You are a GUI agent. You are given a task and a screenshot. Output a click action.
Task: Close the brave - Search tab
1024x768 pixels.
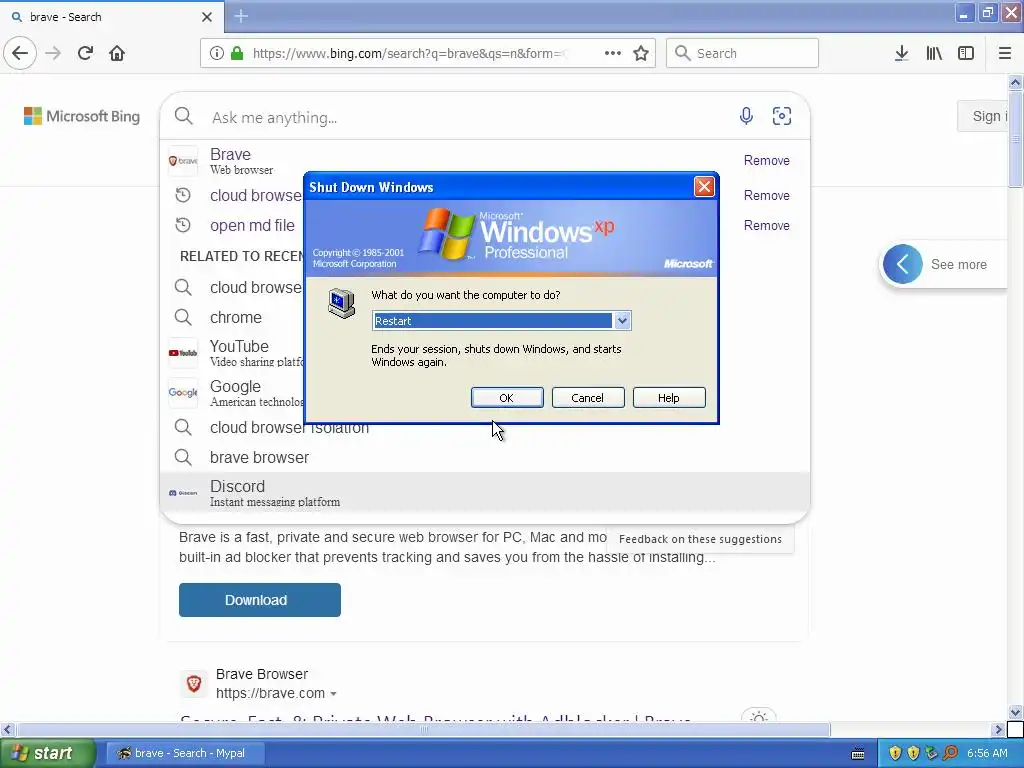click(206, 17)
